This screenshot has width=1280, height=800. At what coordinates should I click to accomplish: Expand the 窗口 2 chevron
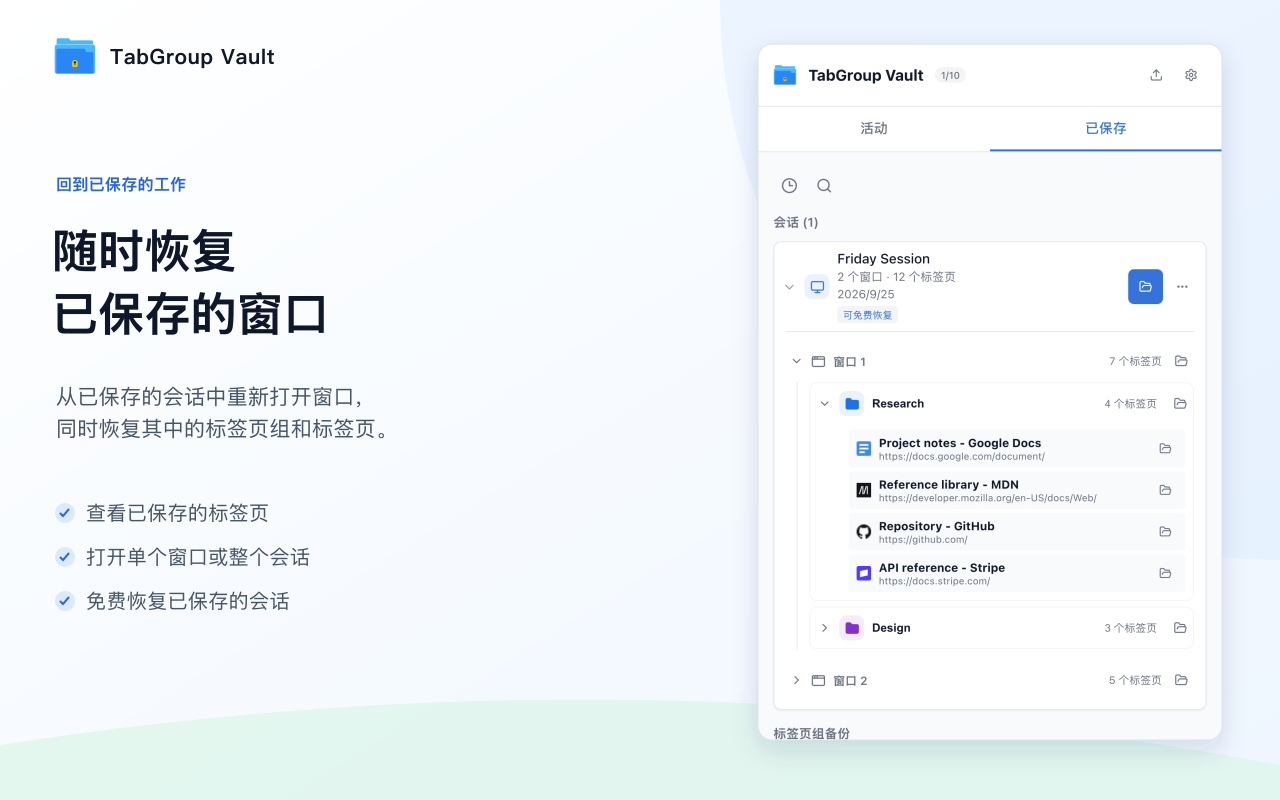coord(797,680)
